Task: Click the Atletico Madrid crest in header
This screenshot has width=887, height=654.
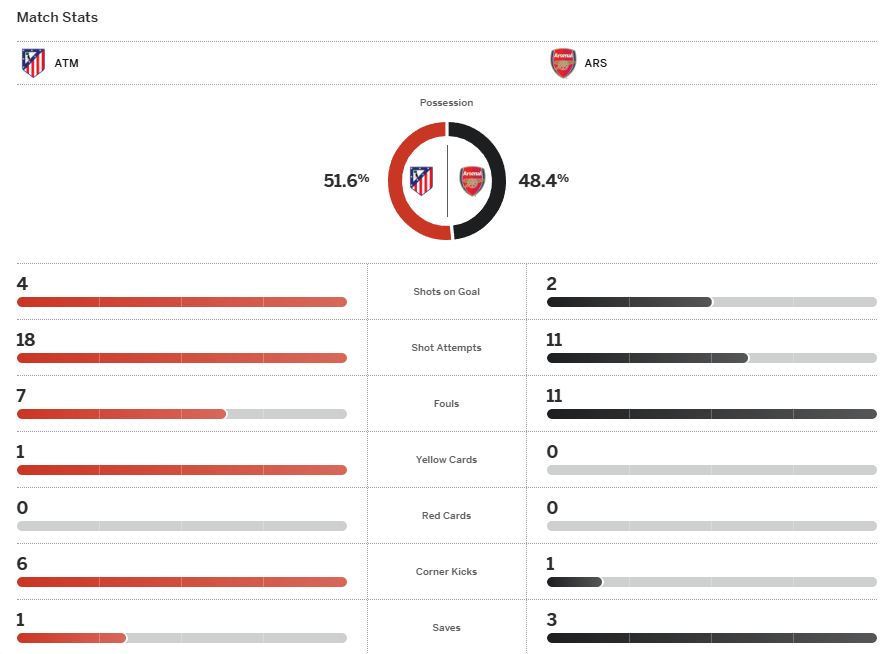Action: click(x=33, y=63)
